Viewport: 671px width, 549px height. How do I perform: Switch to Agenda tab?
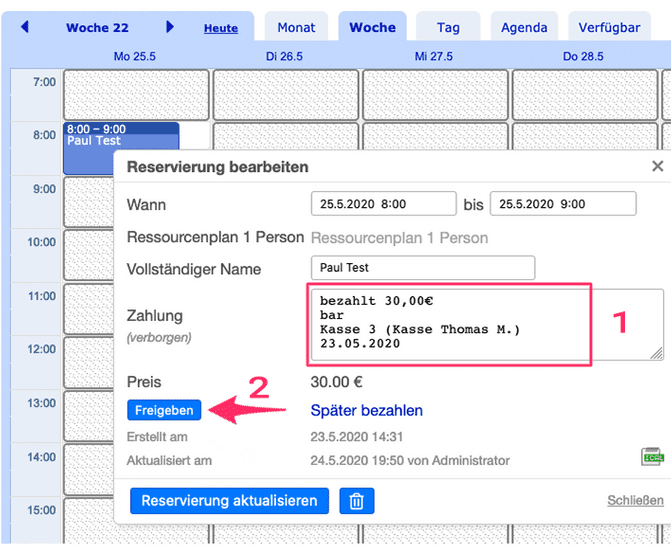(524, 27)
